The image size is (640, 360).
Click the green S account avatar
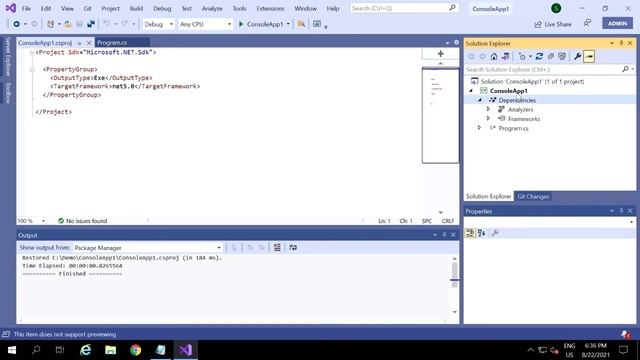tap(556, 8)
